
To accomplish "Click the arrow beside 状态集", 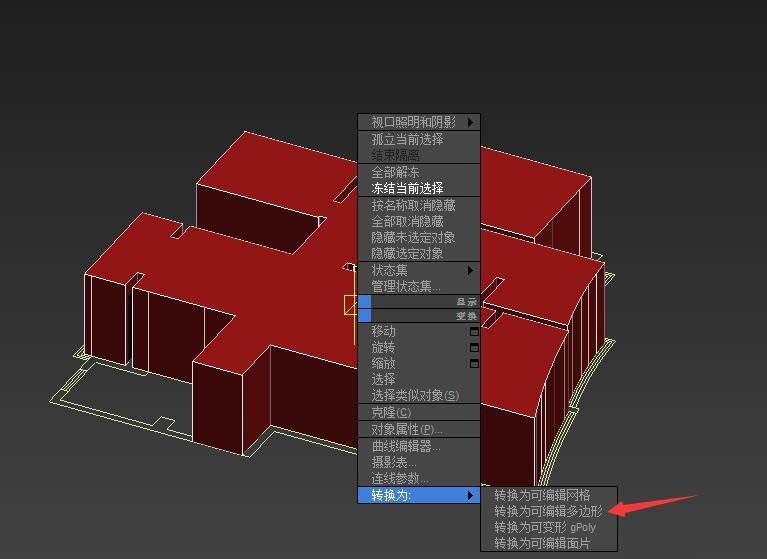I will pos(470,270).
